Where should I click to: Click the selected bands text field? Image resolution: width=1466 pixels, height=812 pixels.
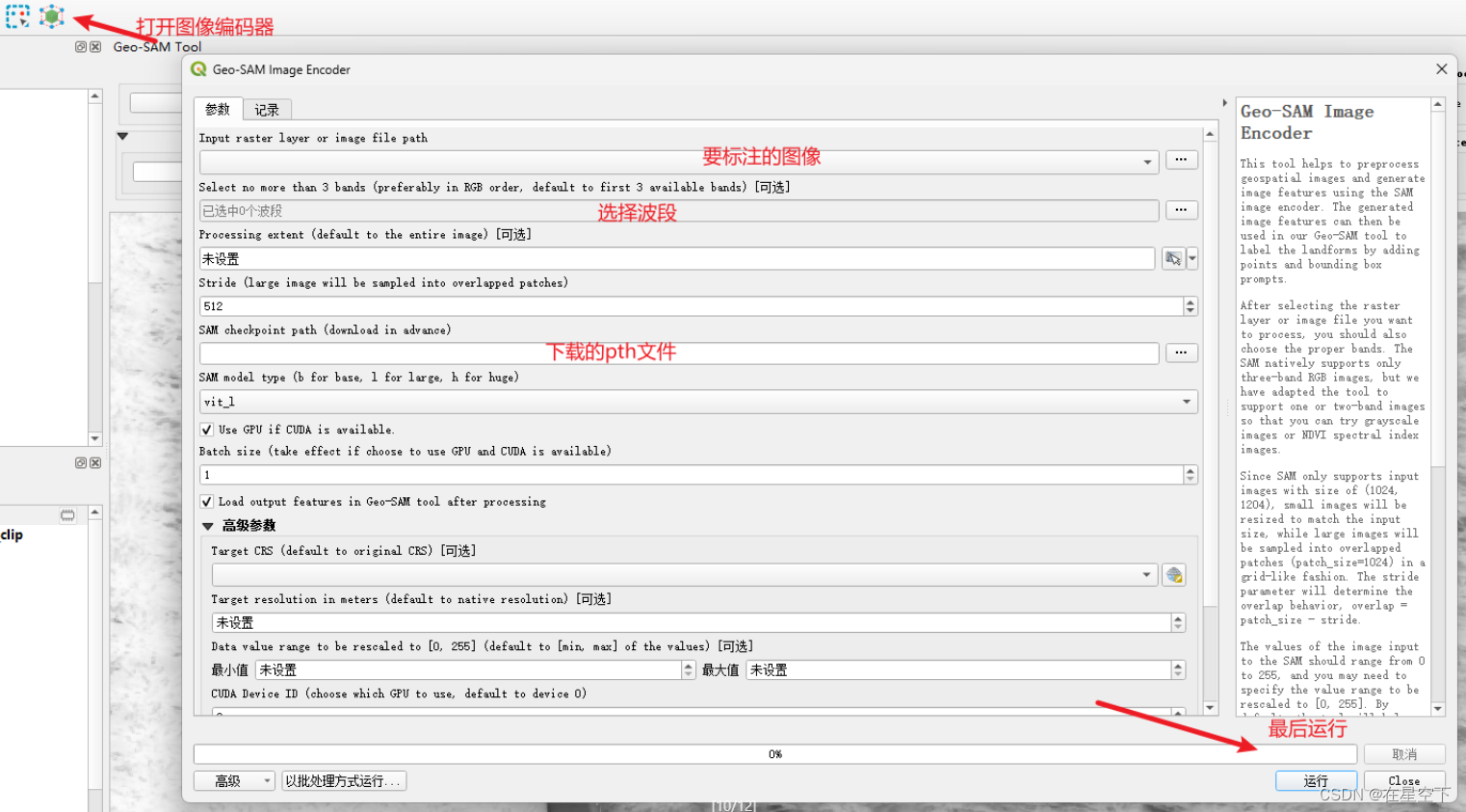point(679,211)
